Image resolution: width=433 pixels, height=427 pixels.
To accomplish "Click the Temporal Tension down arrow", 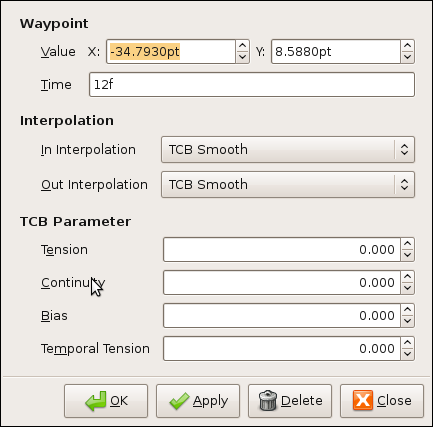I will tap(407, 354).
